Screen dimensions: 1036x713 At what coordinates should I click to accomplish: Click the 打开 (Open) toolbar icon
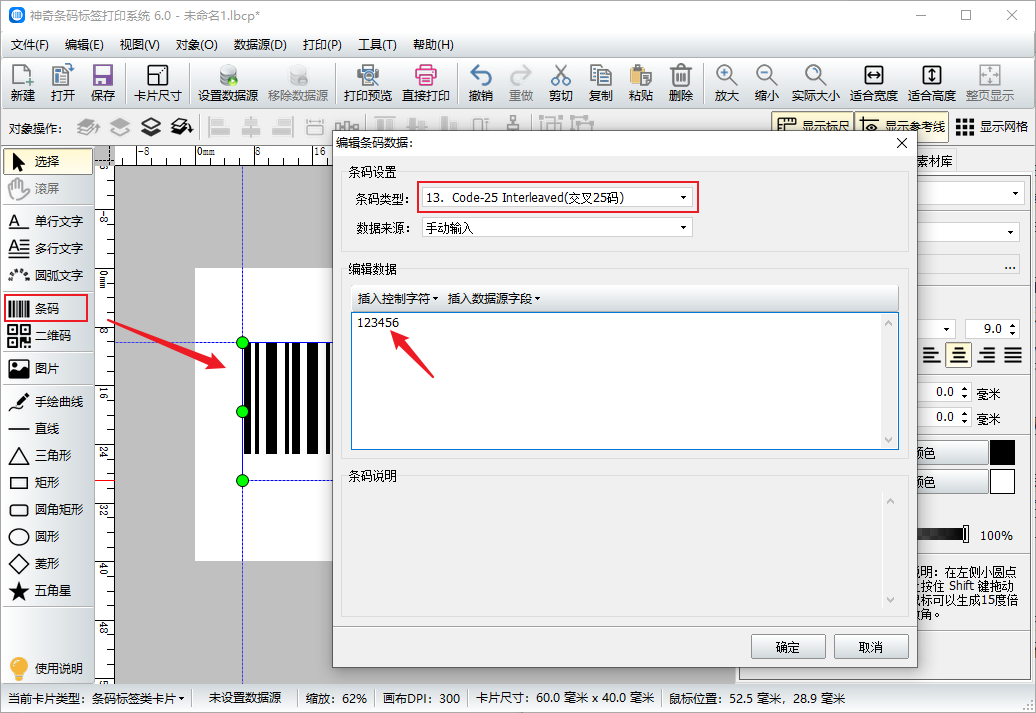[63, 83]
